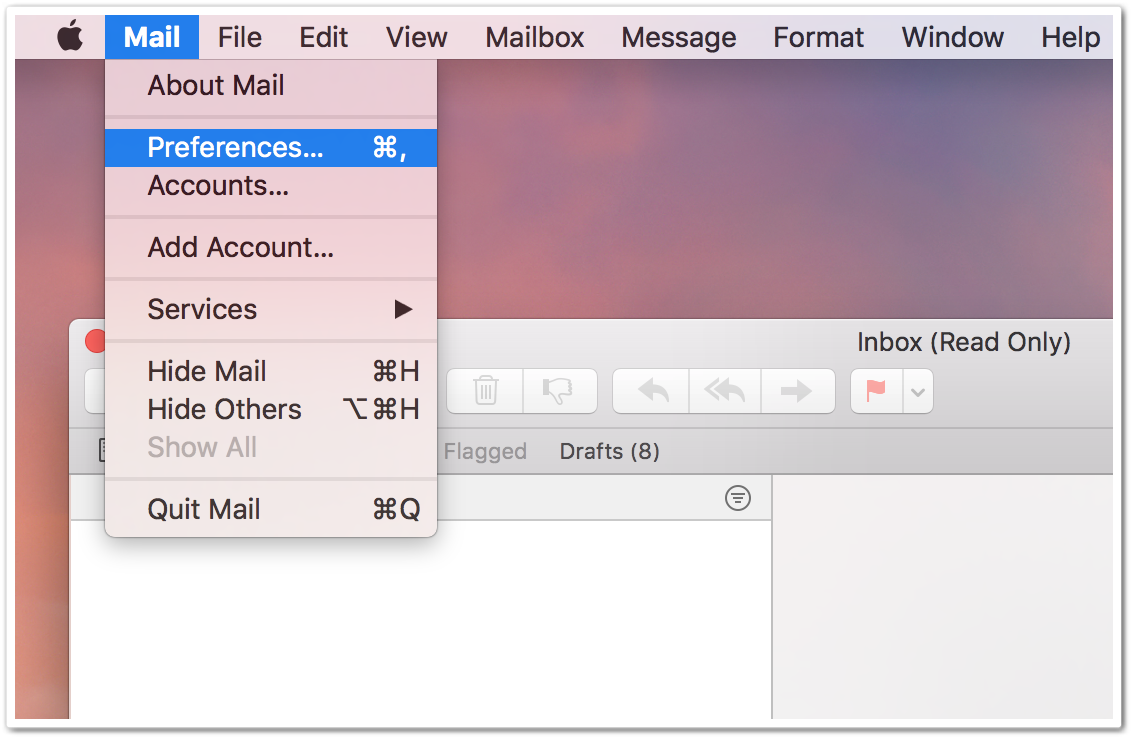Choose Hide Mail from the menu
This screenshot has height=740, width=1134.
point(270,371)
